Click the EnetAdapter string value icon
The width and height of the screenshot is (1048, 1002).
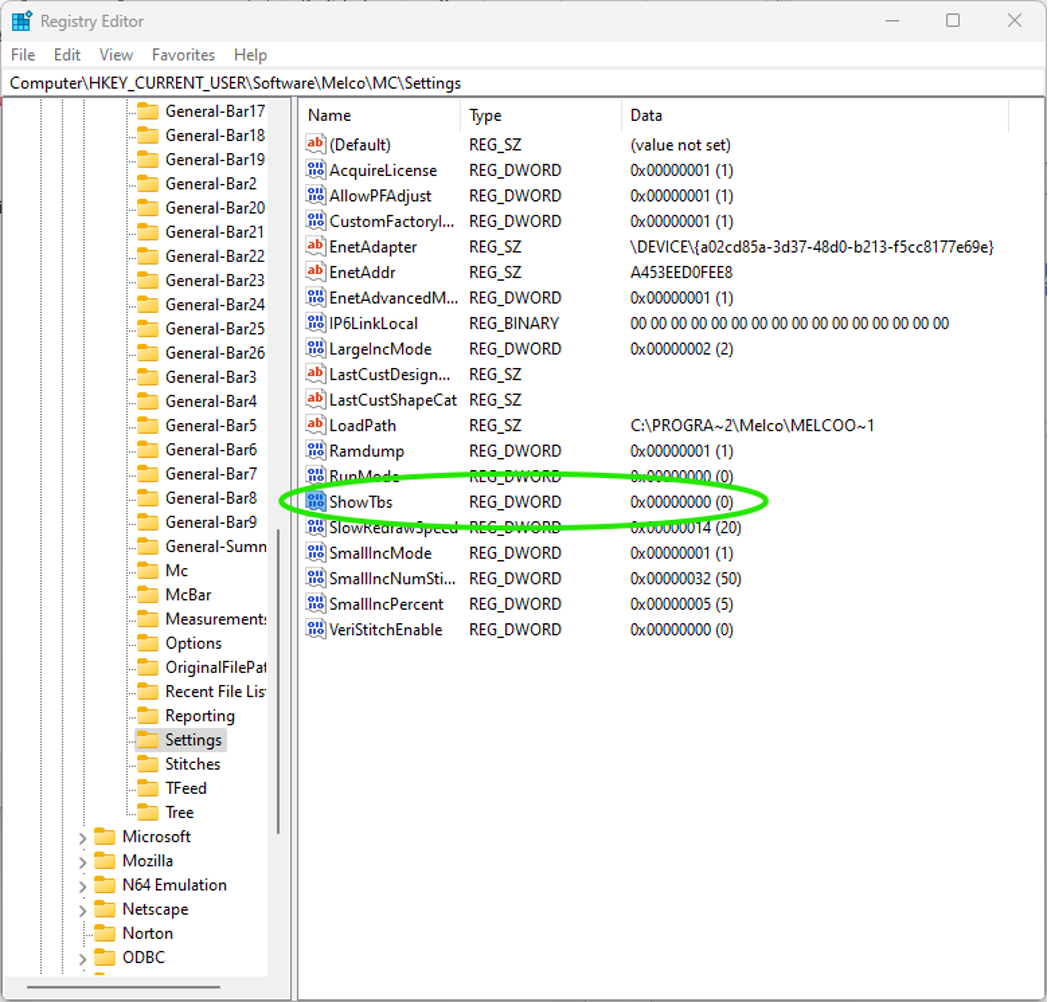(x=315, y=246)
